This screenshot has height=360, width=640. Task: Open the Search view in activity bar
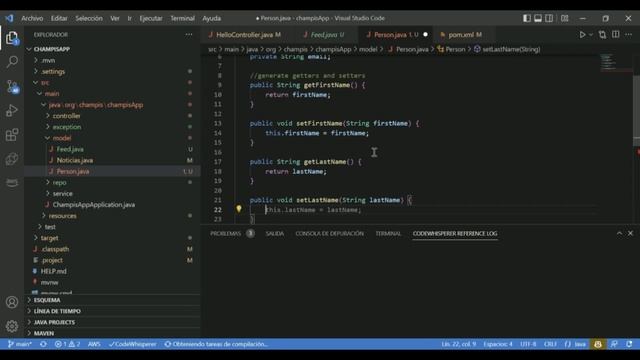(12, 62)
